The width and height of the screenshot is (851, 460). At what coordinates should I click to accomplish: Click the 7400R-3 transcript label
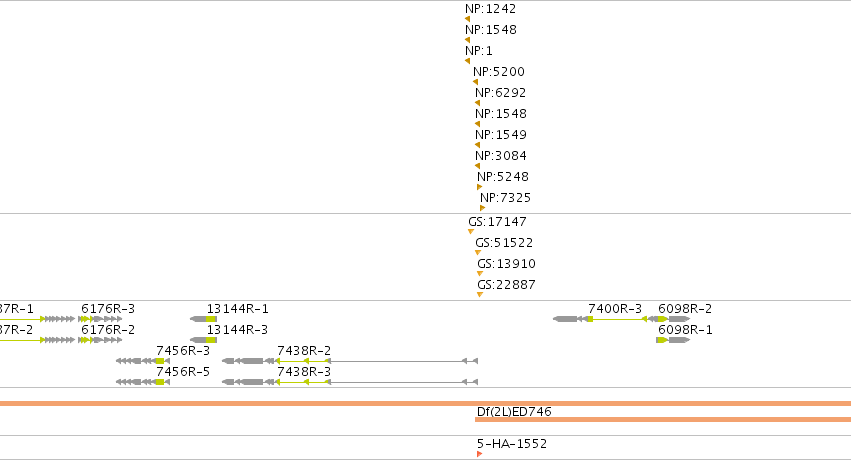(x=615, y=309)
